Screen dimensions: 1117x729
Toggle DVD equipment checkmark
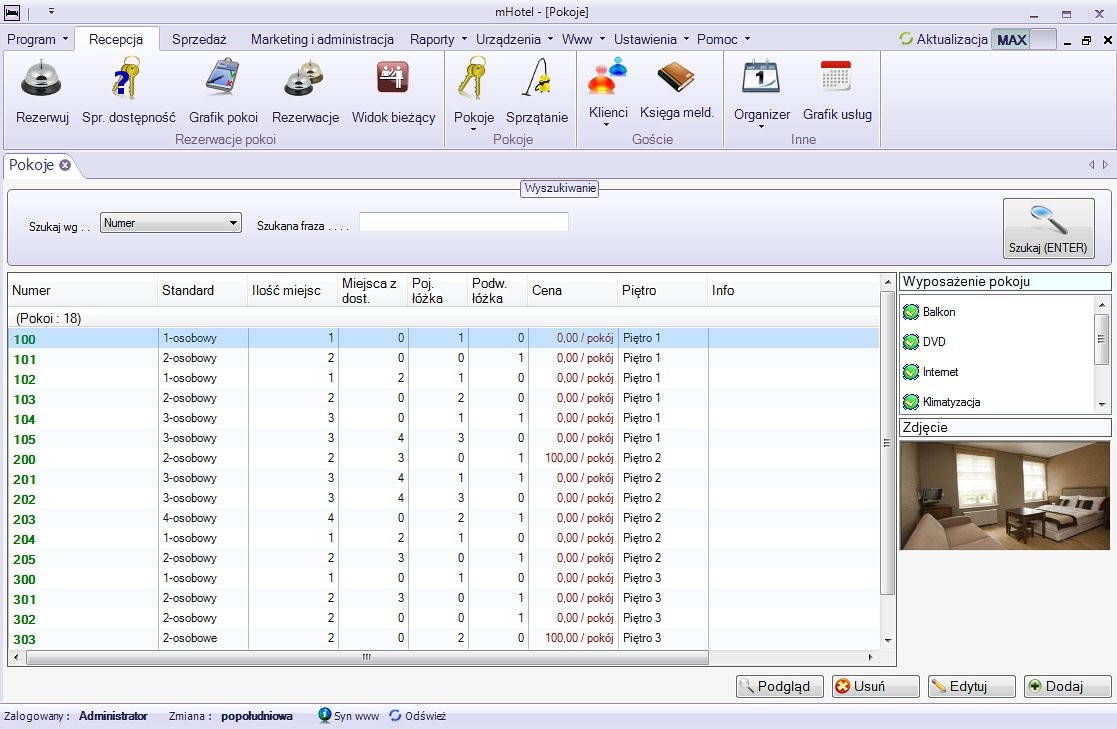point(910,341)
